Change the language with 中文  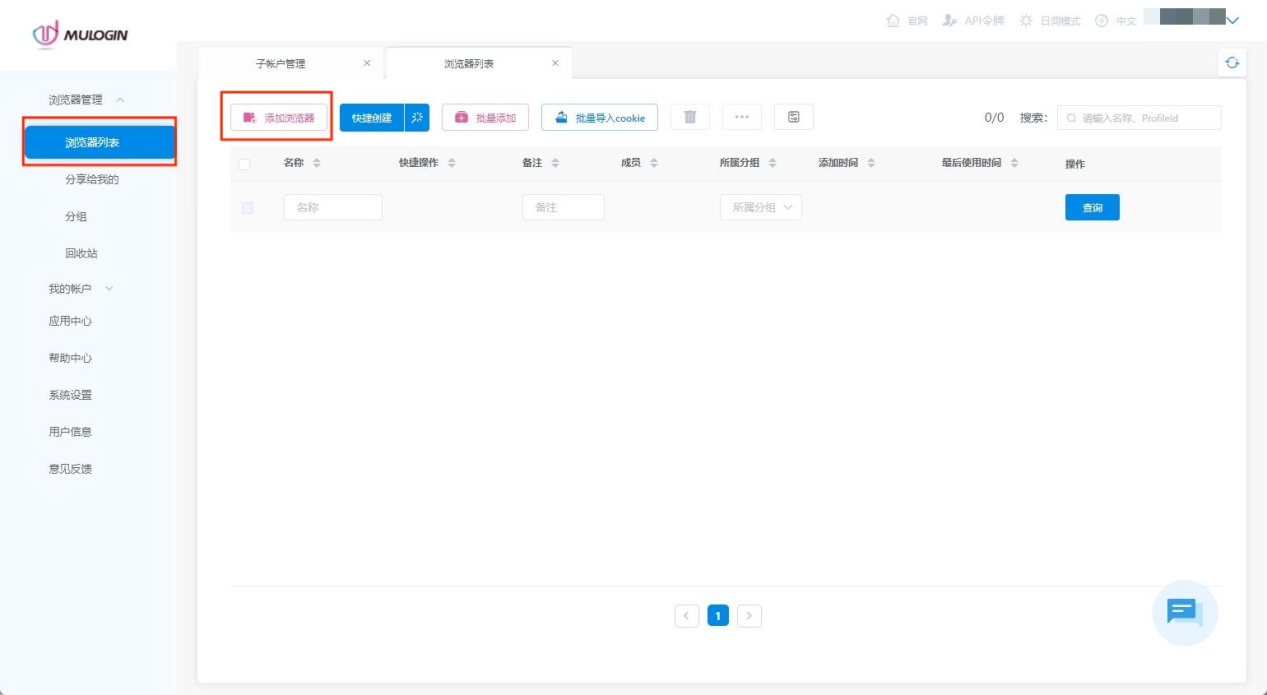point(1116,20)
